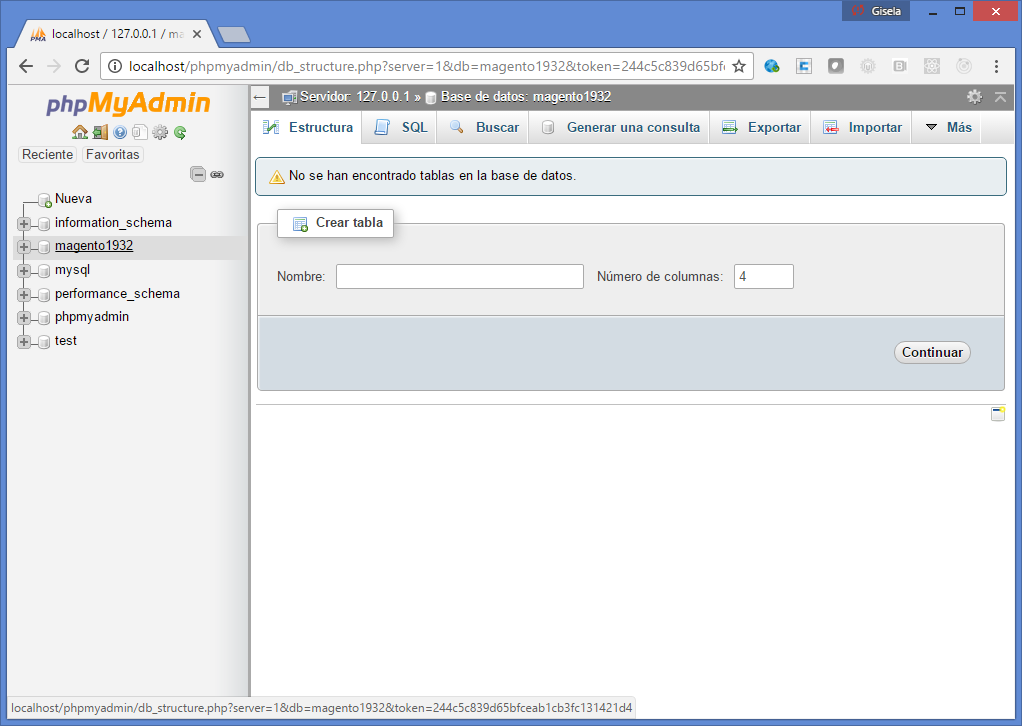Expand the mysql database tree node
This screenshot has width=1022, height=726.
pos(24,270)
